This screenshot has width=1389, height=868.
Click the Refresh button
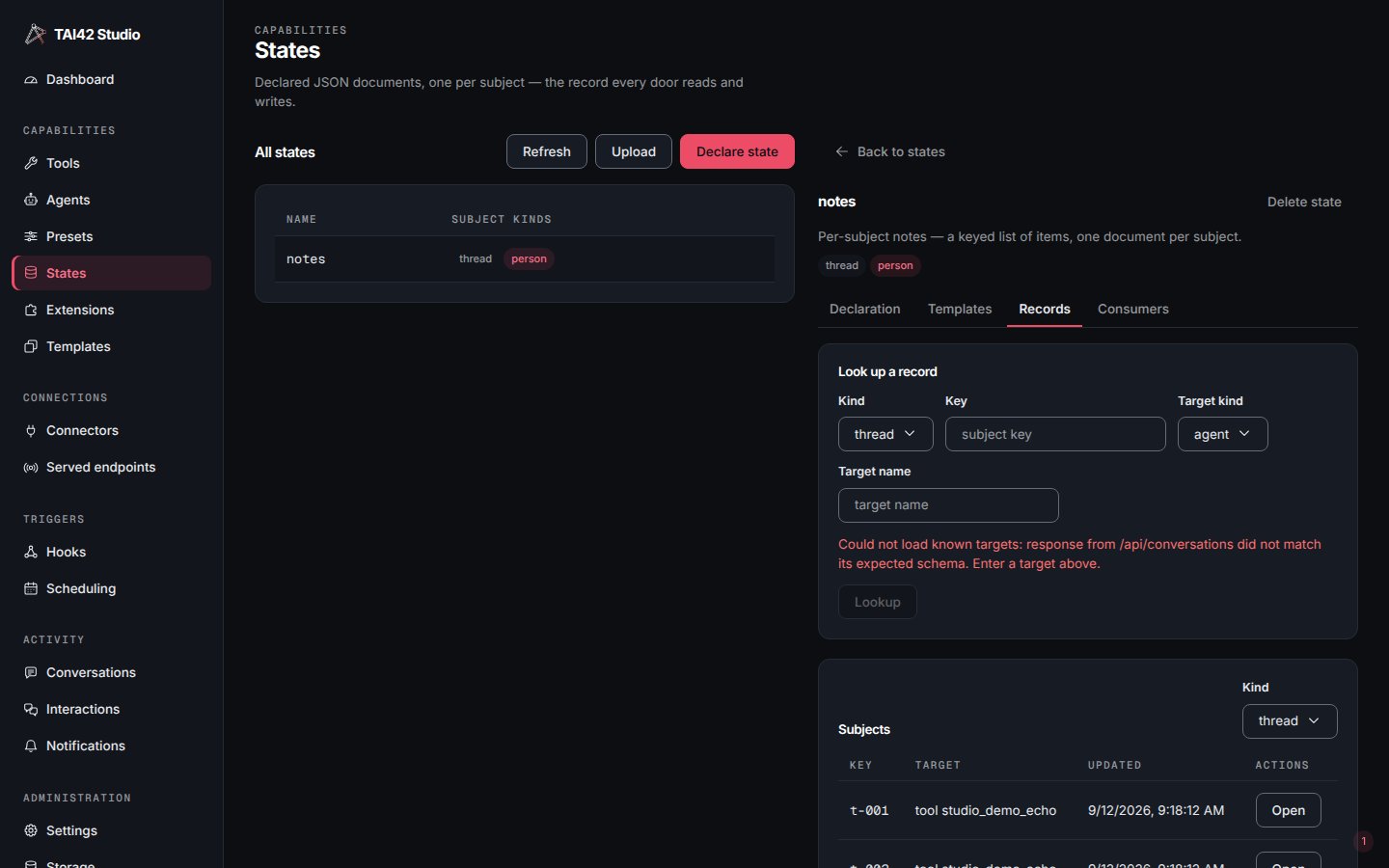[x=547, y=151]
